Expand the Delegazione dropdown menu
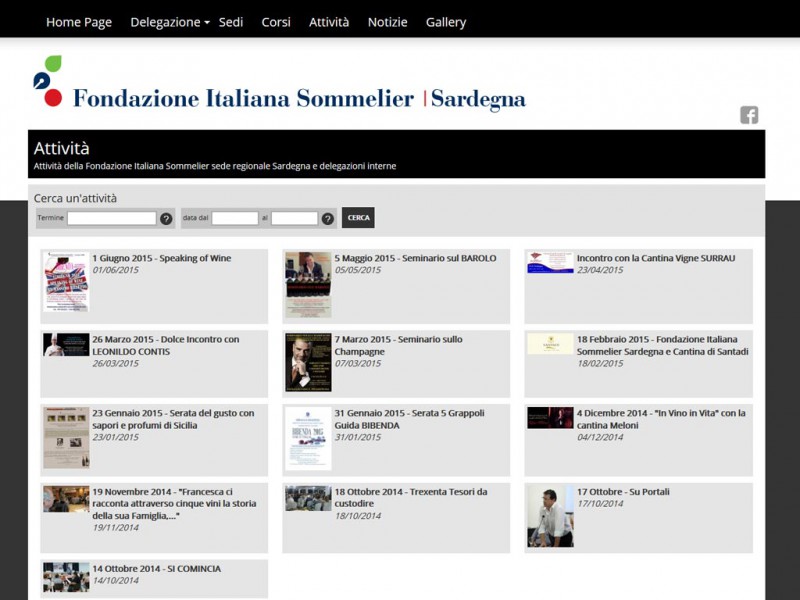Screen dimensions: 800x600 [x=169, y=22]
